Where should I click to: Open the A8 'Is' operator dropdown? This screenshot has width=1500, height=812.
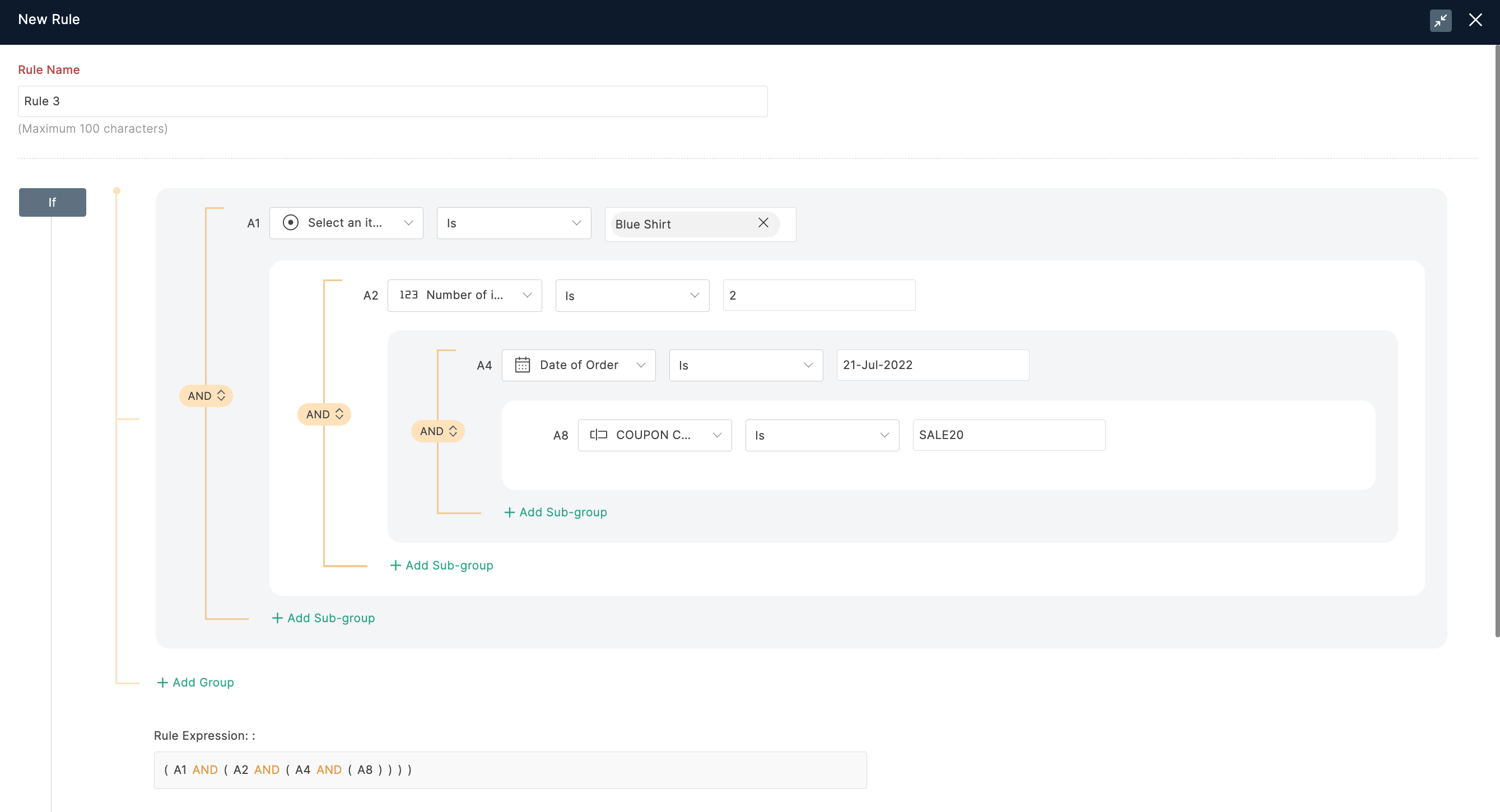822,435
